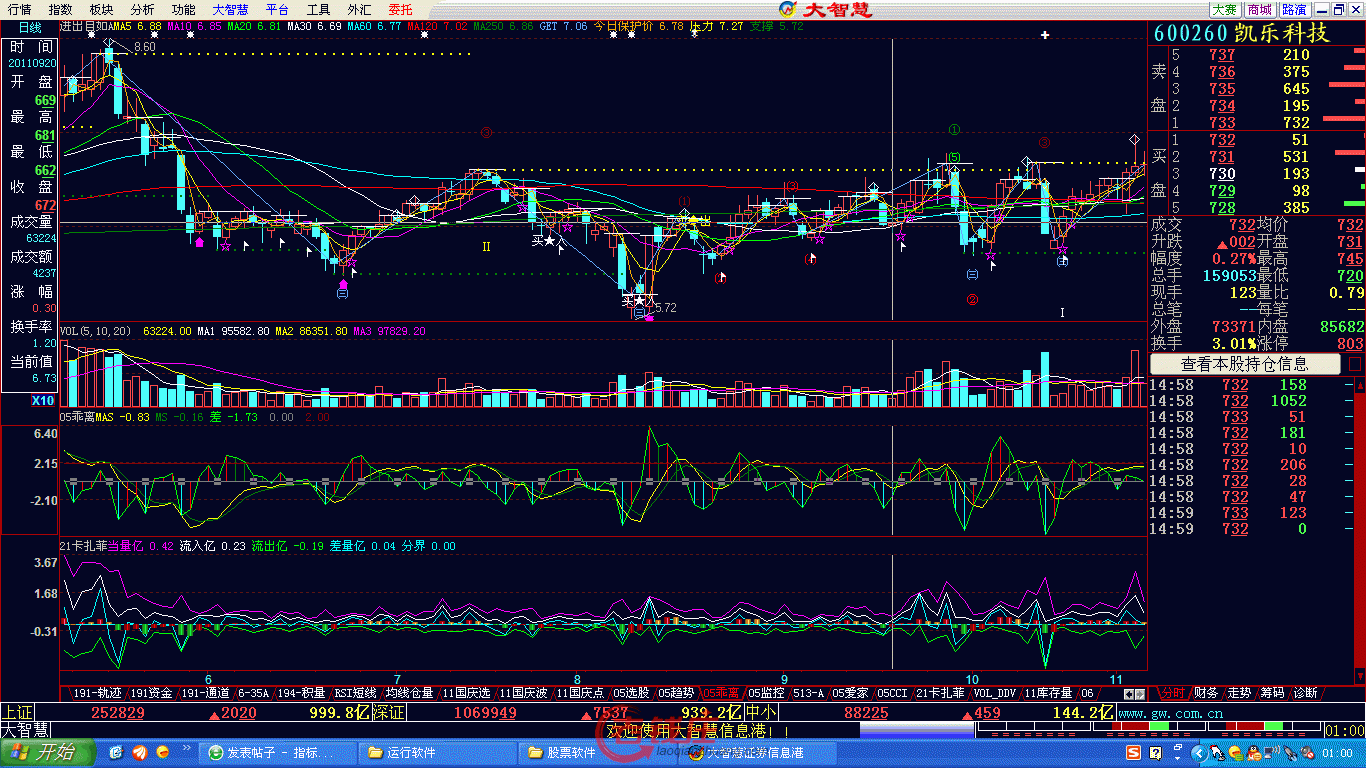Viewport: 1366px width, 768px height.
Task: Click the 日线 period label
Action: (30, 27)
